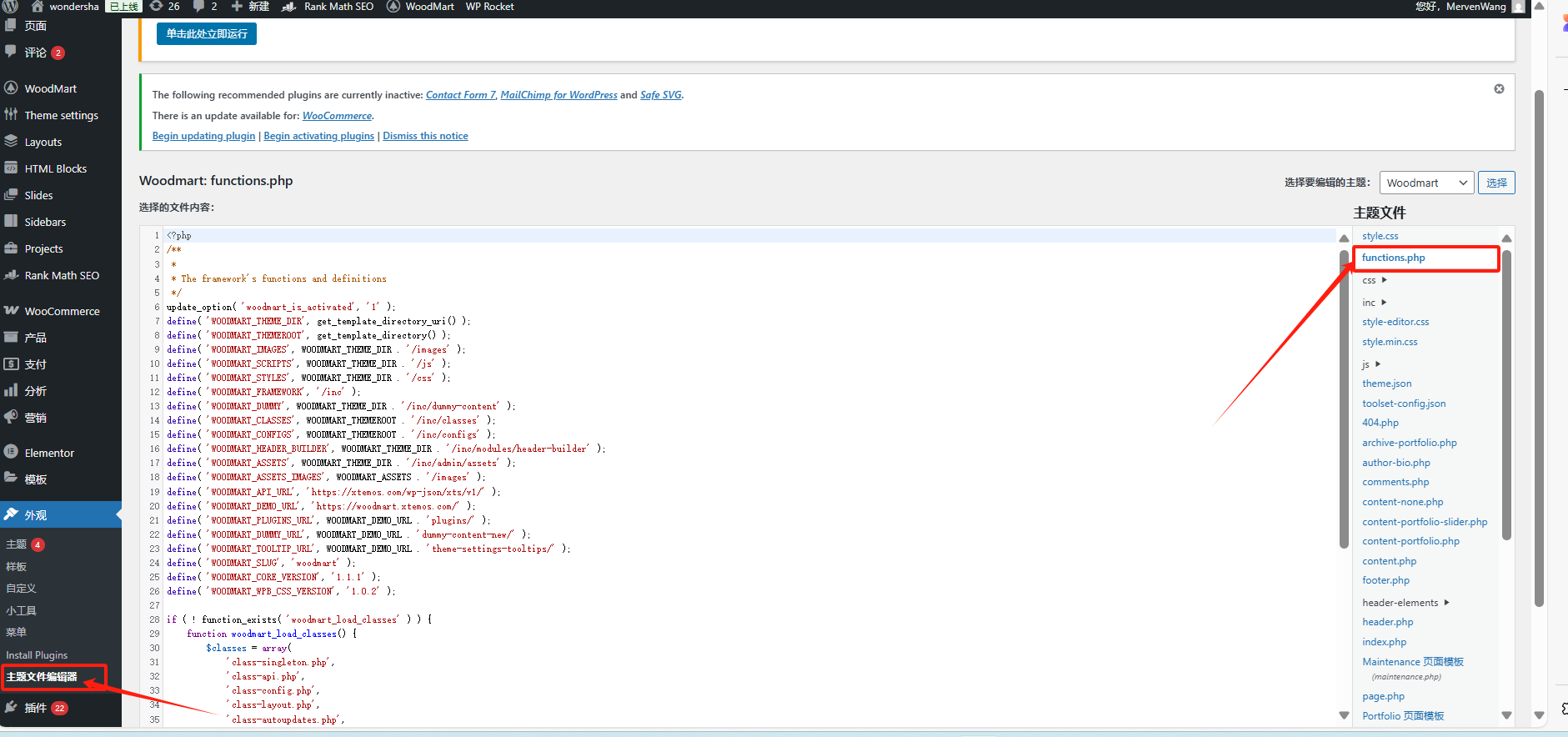
Task: Open Theme settings in sidebar
Action: pyautogui.click(x=61, y=115)
